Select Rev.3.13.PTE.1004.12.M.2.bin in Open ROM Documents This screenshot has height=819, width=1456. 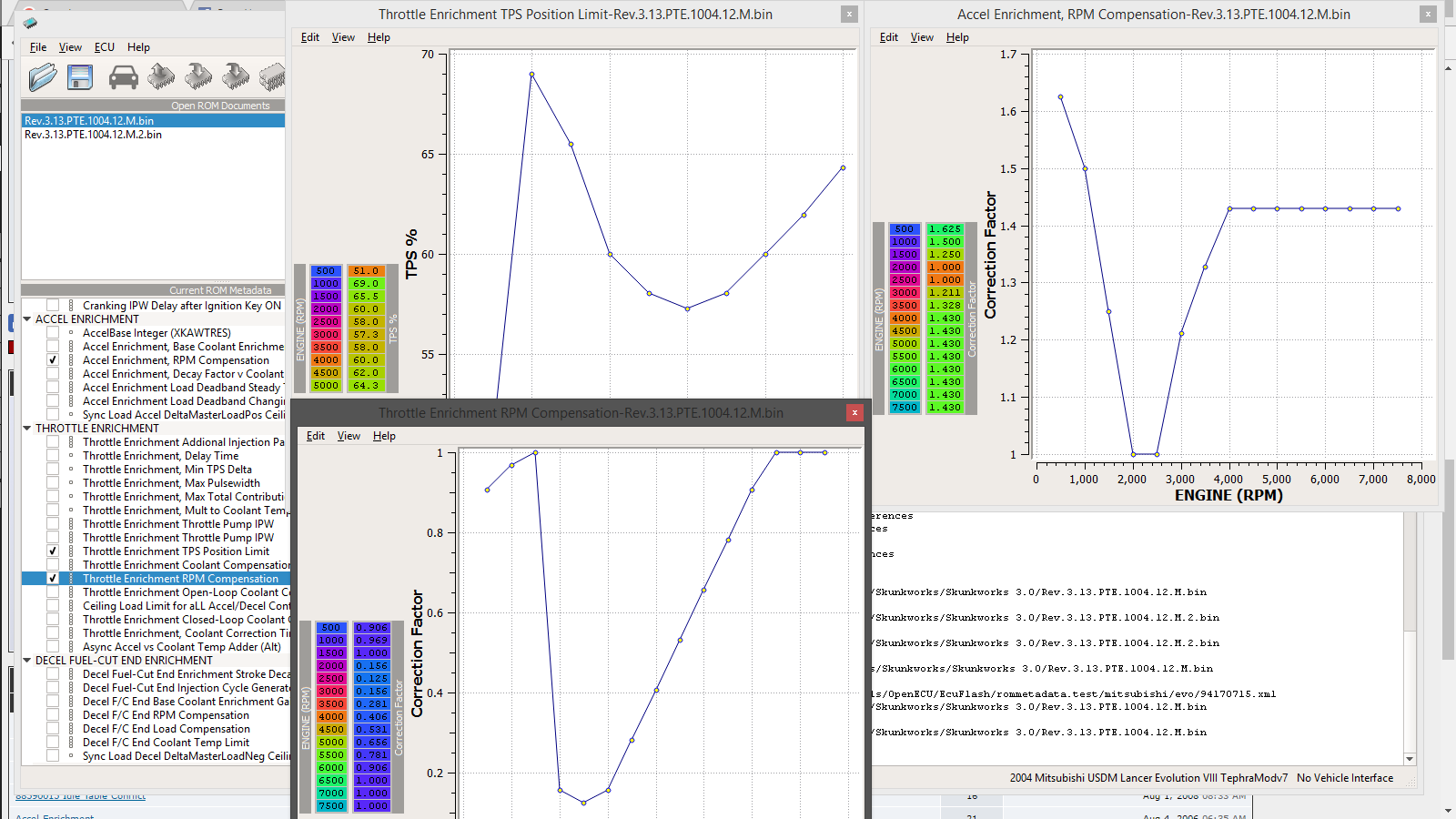pos(93,135)
